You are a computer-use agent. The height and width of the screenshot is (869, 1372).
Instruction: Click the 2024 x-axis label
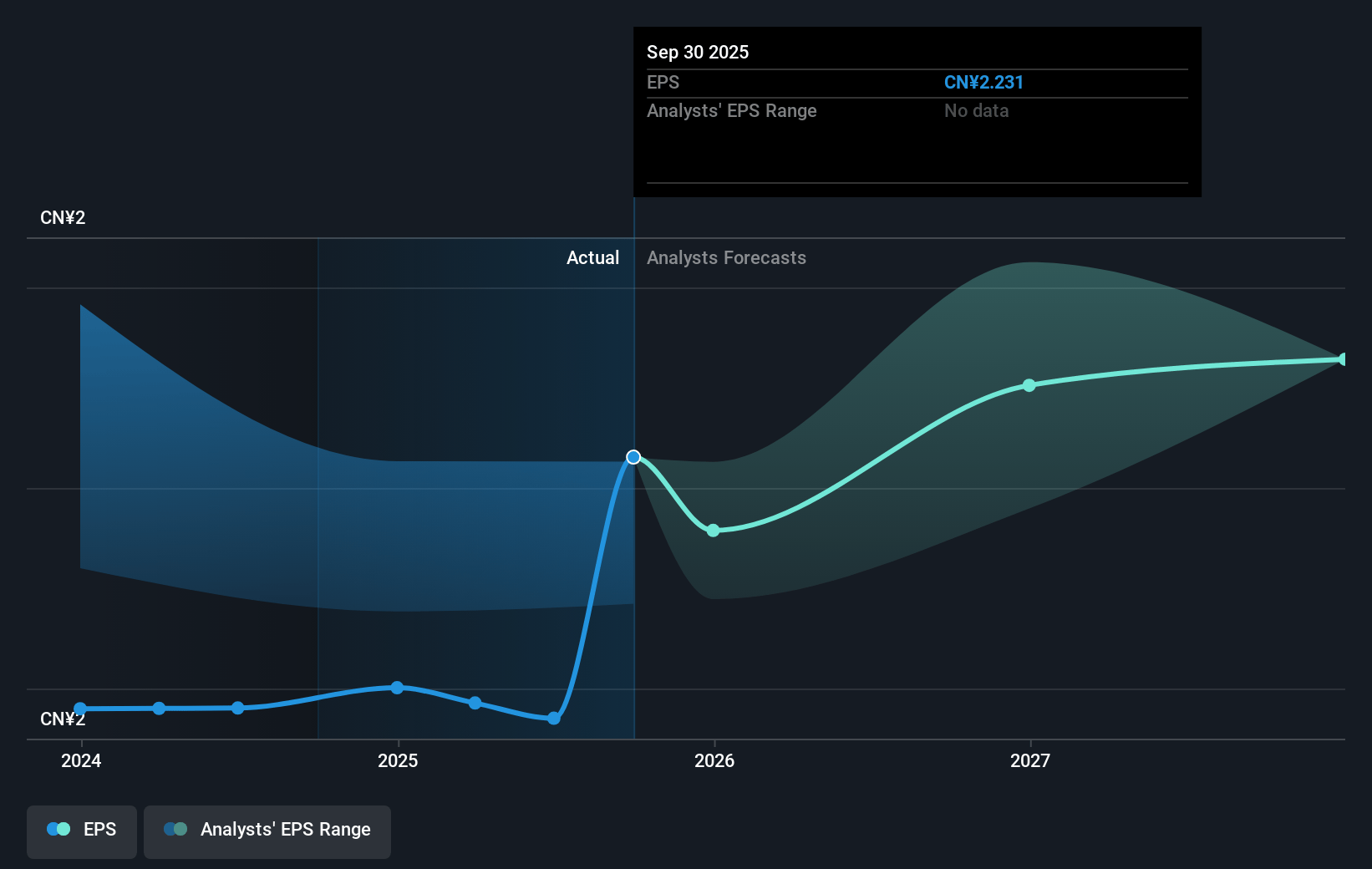pyautogui.click(x=81, y=760)
